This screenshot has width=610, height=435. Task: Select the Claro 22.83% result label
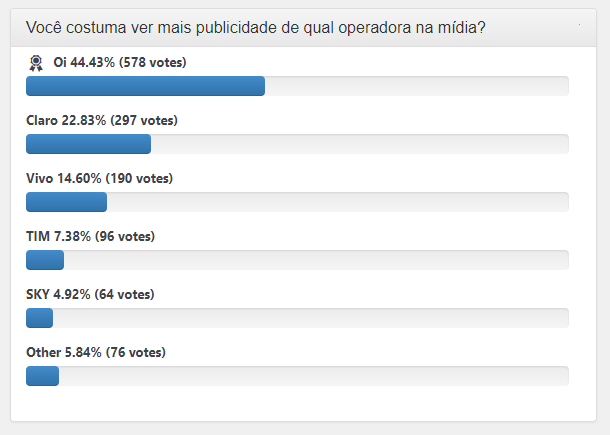[101, 121]
